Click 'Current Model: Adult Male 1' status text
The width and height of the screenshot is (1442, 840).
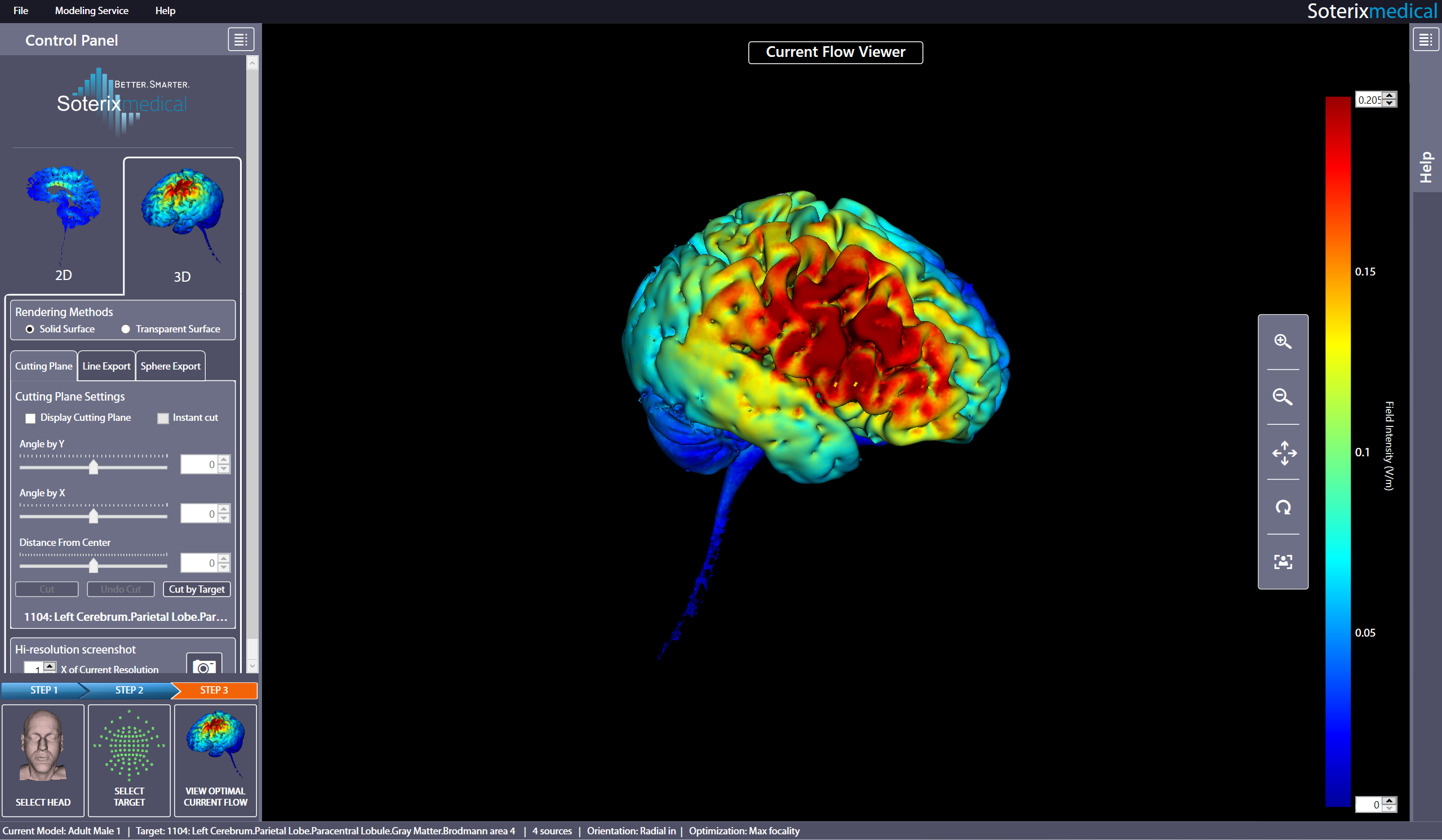point(62,831)
